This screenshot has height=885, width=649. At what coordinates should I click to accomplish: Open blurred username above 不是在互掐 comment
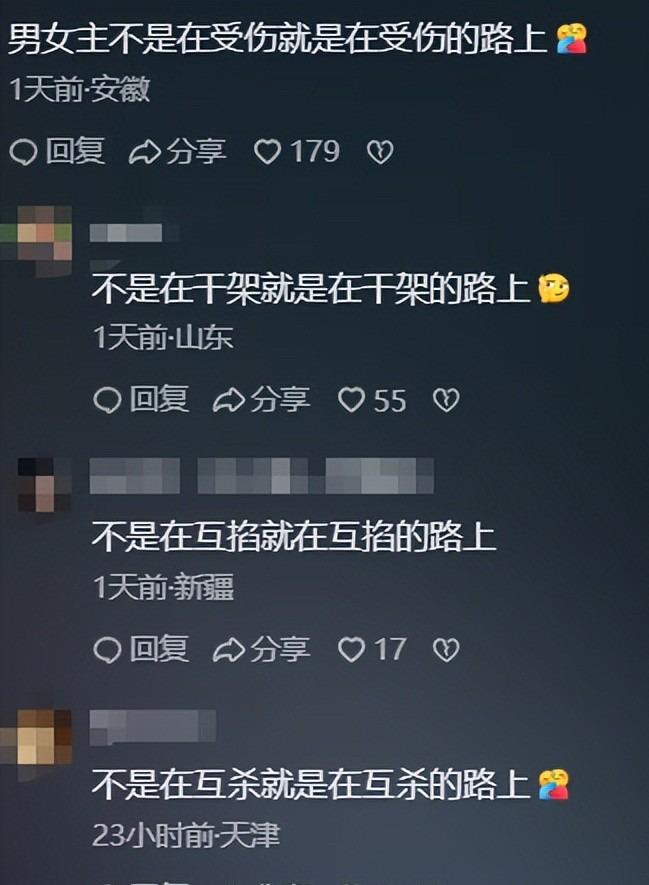pos(262,475)
